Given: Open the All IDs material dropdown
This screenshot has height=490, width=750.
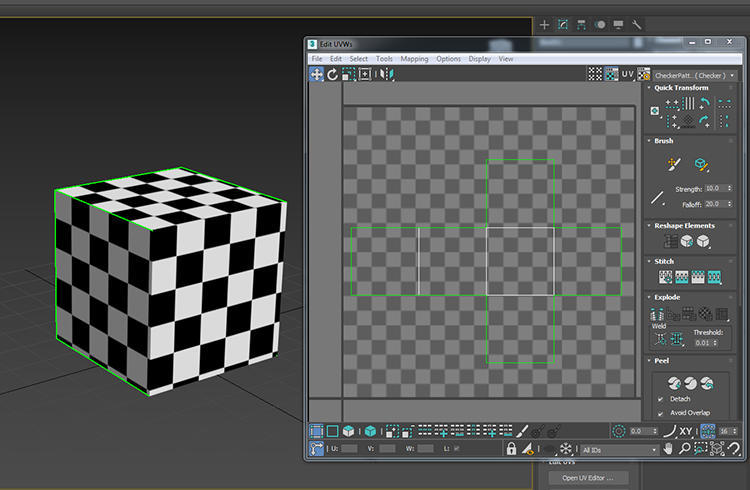Looking at the screenshot, I should (619, 450).
